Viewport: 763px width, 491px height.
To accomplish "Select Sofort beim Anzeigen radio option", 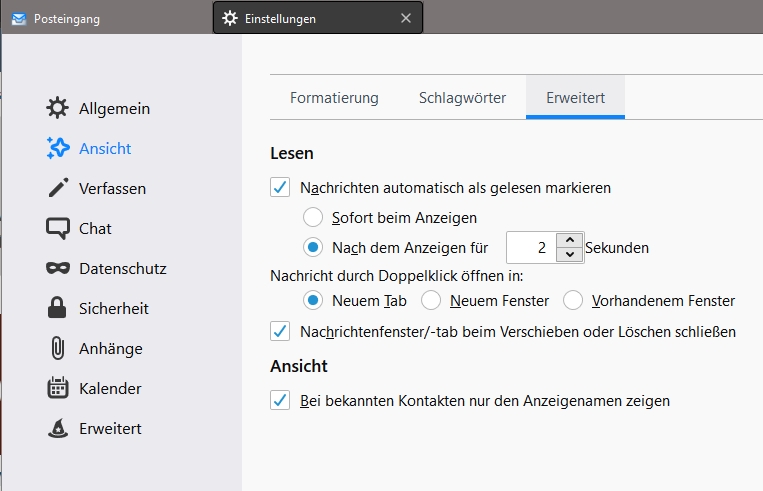I will pyautogui.click(x=313, y=217).
